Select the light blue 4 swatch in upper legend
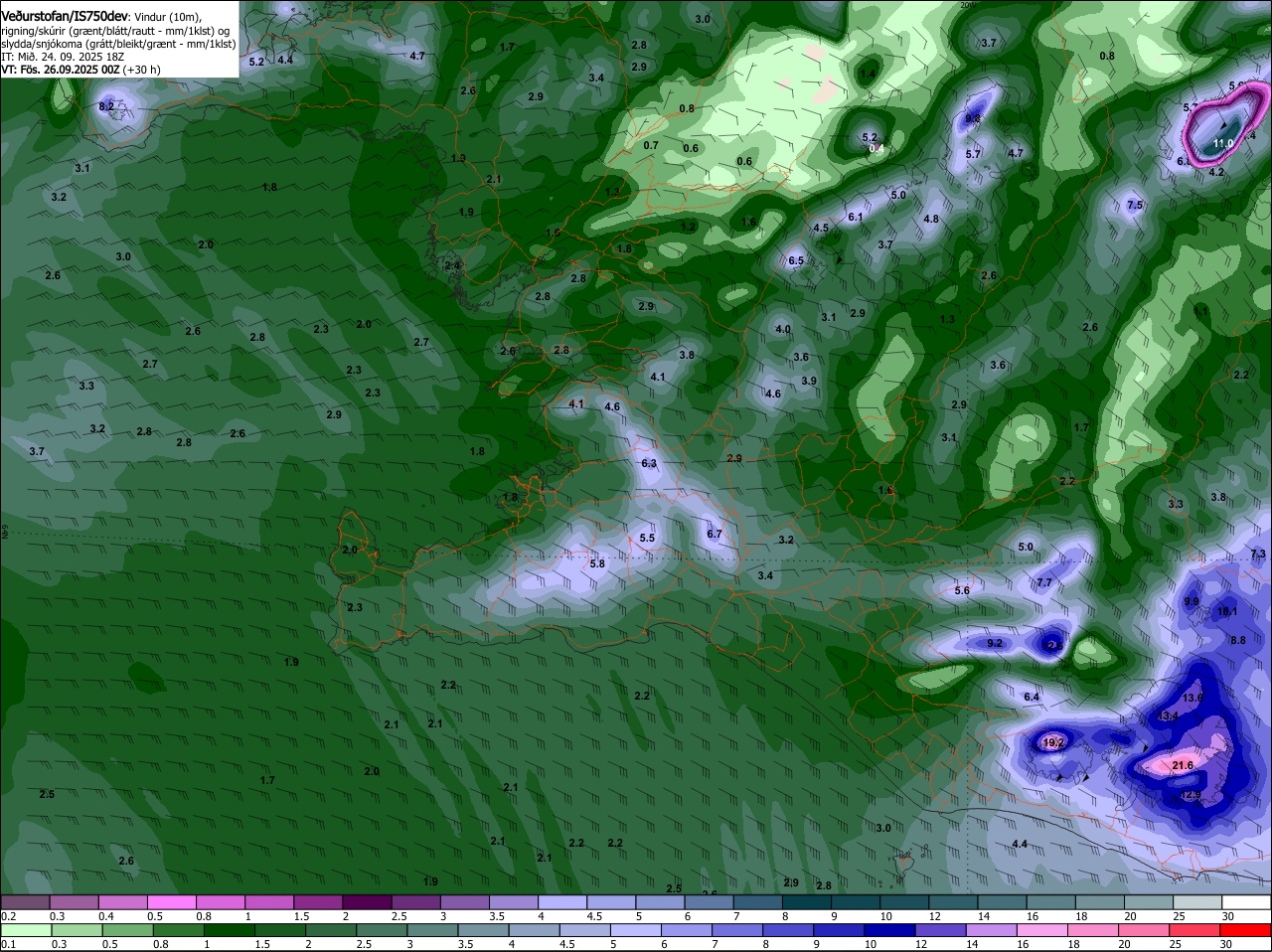The image size is (1272, 952). click(x=562, y=902)
